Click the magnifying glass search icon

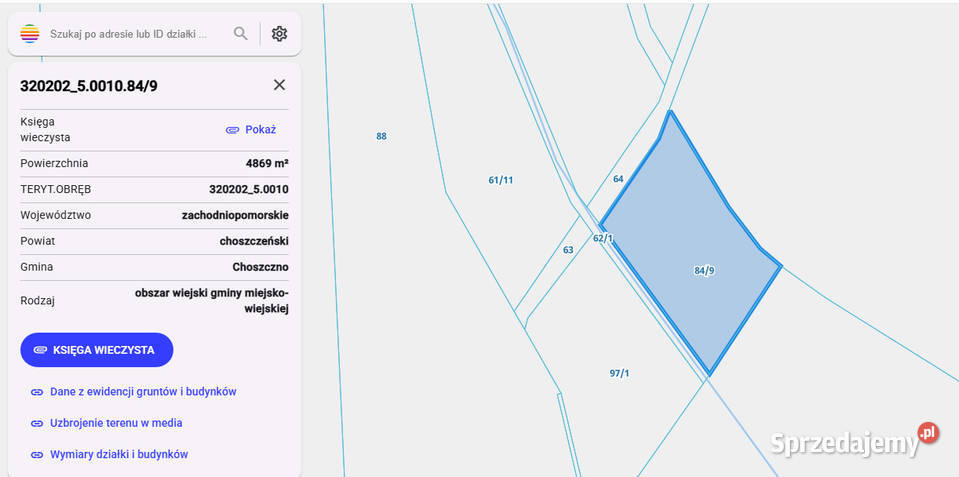[x=240, y=34]
